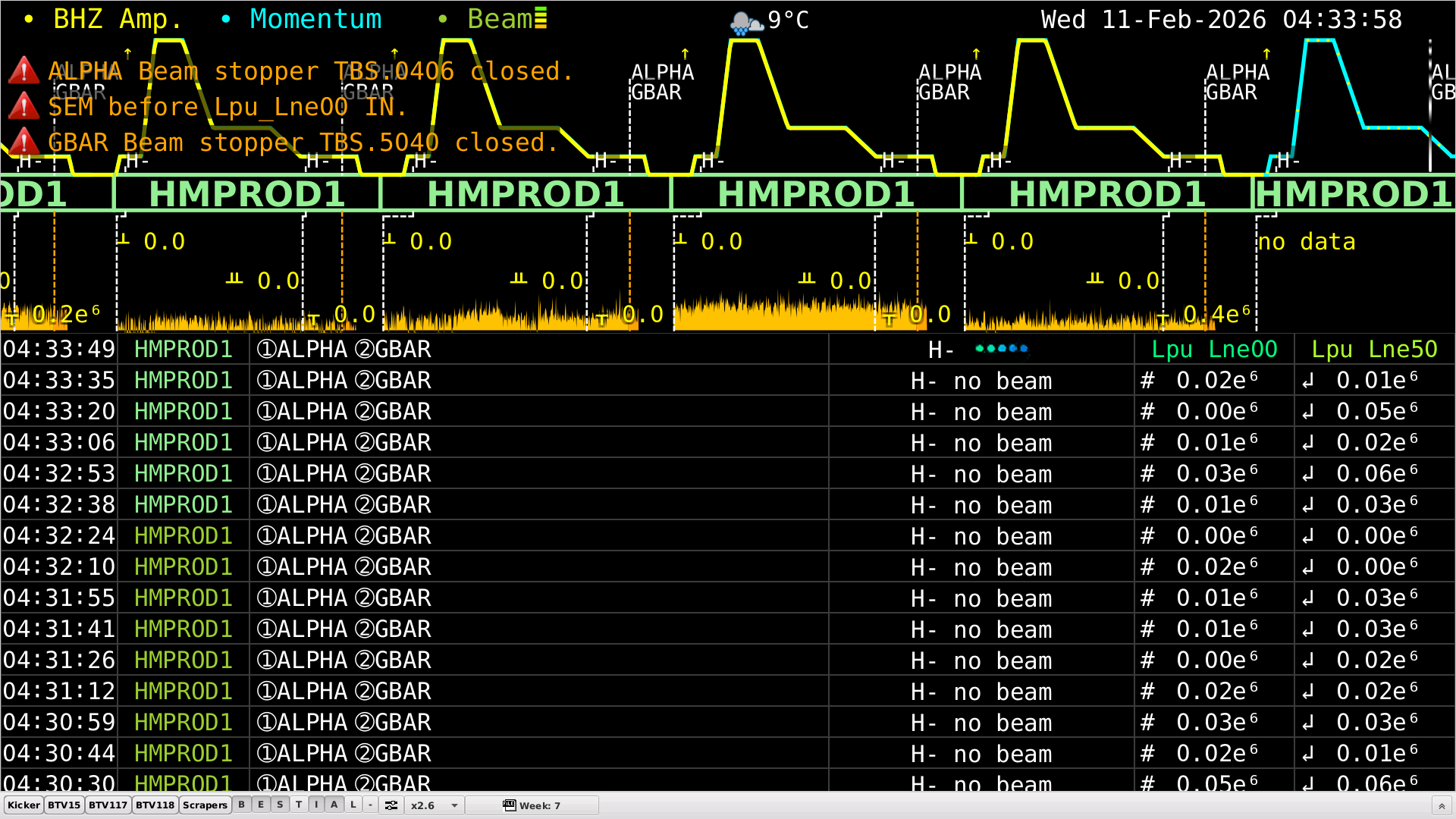Click the weather icon next to 9°C
The image size is (1456, 819).
(x=745, y=23)
